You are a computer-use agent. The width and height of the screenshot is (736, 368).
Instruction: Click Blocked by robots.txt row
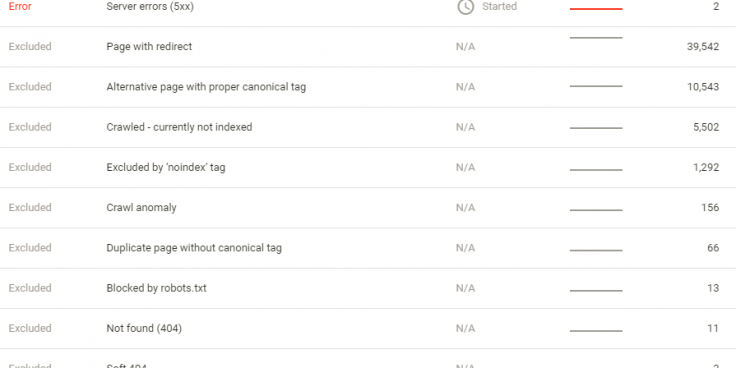point(368,288)
